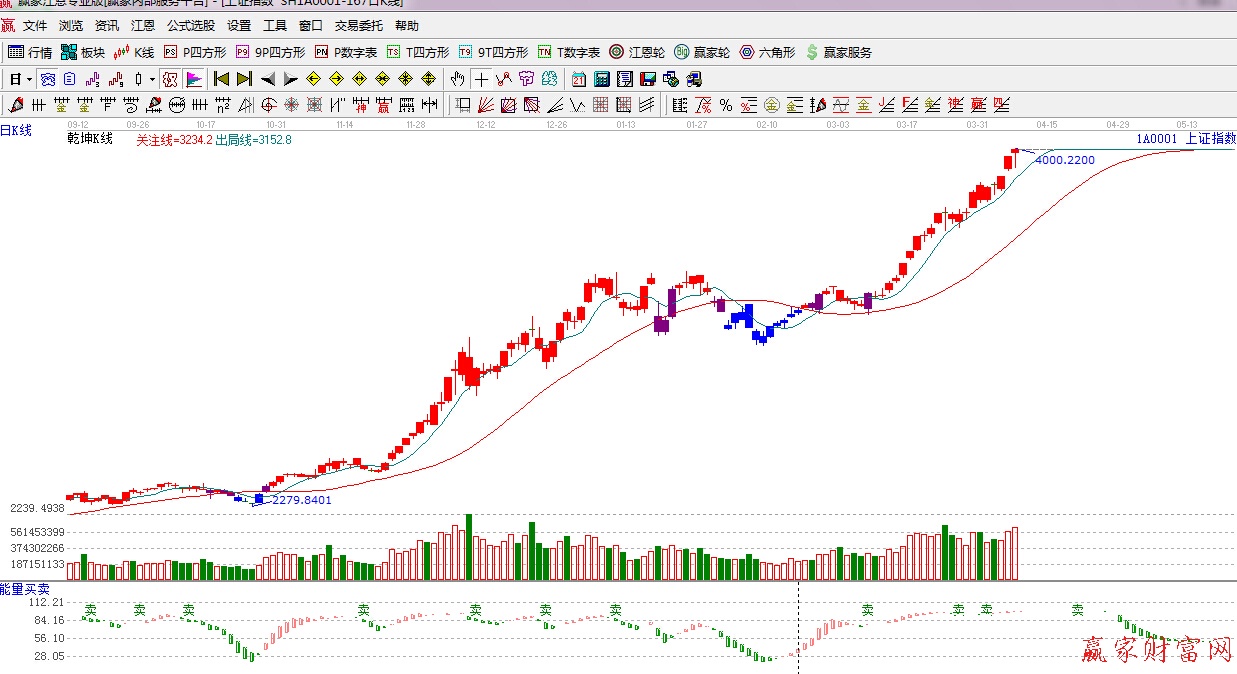Click the 4000.2200 price label on chart
The image size is (1237, 674).
pyautogui.click(x=1064, y=160)
